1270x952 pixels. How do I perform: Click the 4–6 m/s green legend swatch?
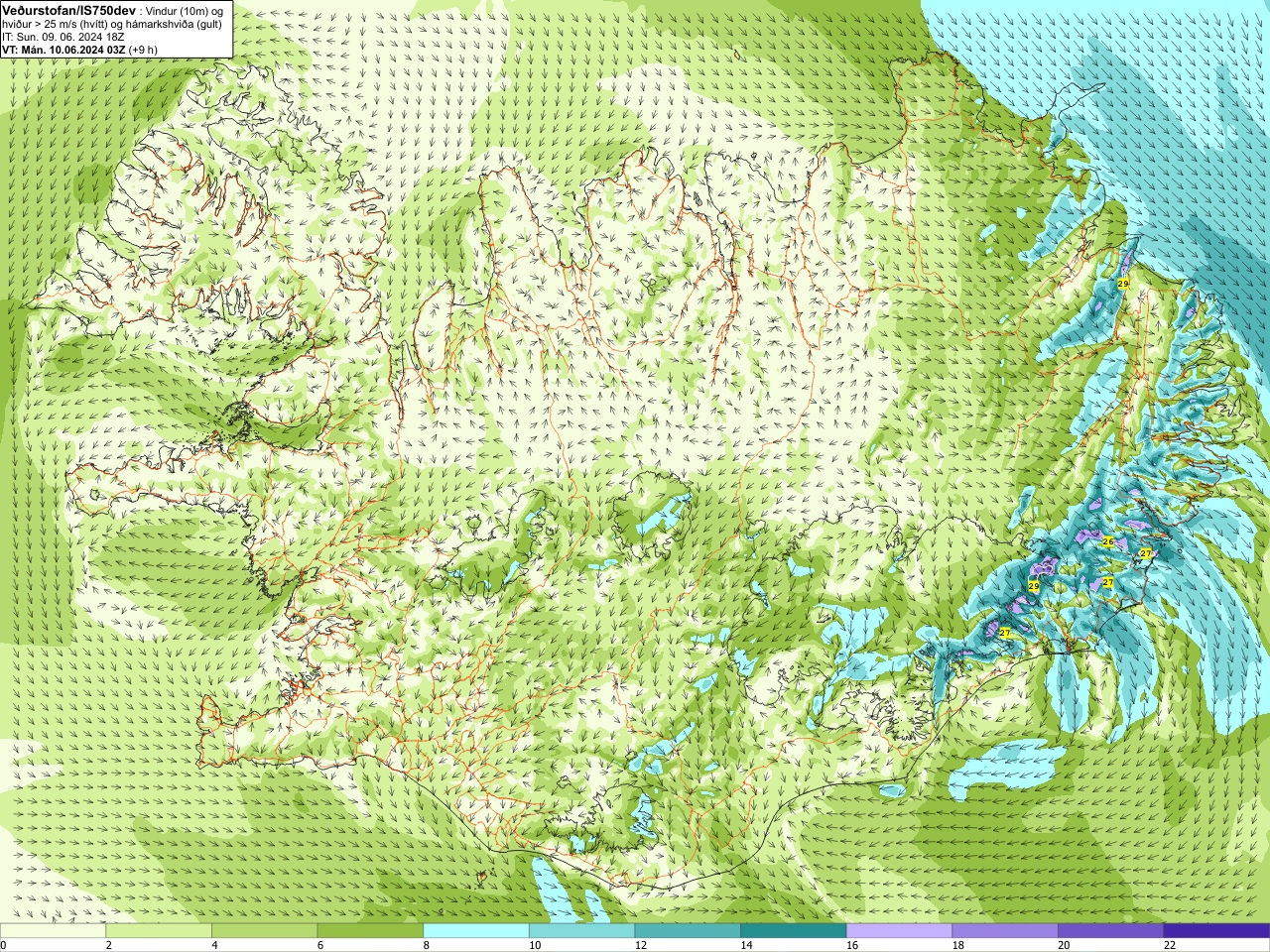pyautogui.click(x=264, y=931)
